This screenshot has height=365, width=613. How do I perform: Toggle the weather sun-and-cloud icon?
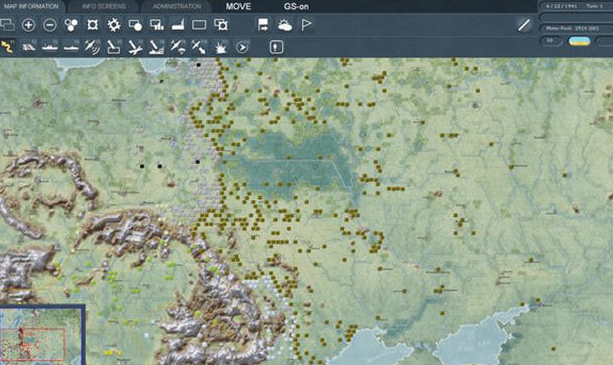[x=285, y=25]
